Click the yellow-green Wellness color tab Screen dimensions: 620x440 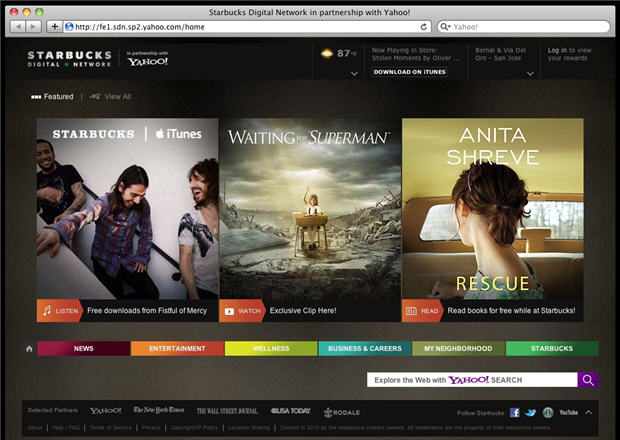[270, 349]
